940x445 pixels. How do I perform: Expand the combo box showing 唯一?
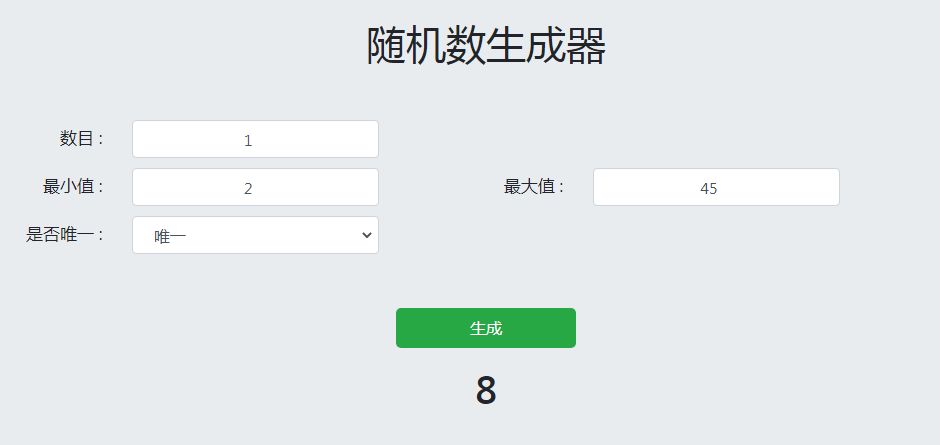pyautogui.click(x=255, y=235)
